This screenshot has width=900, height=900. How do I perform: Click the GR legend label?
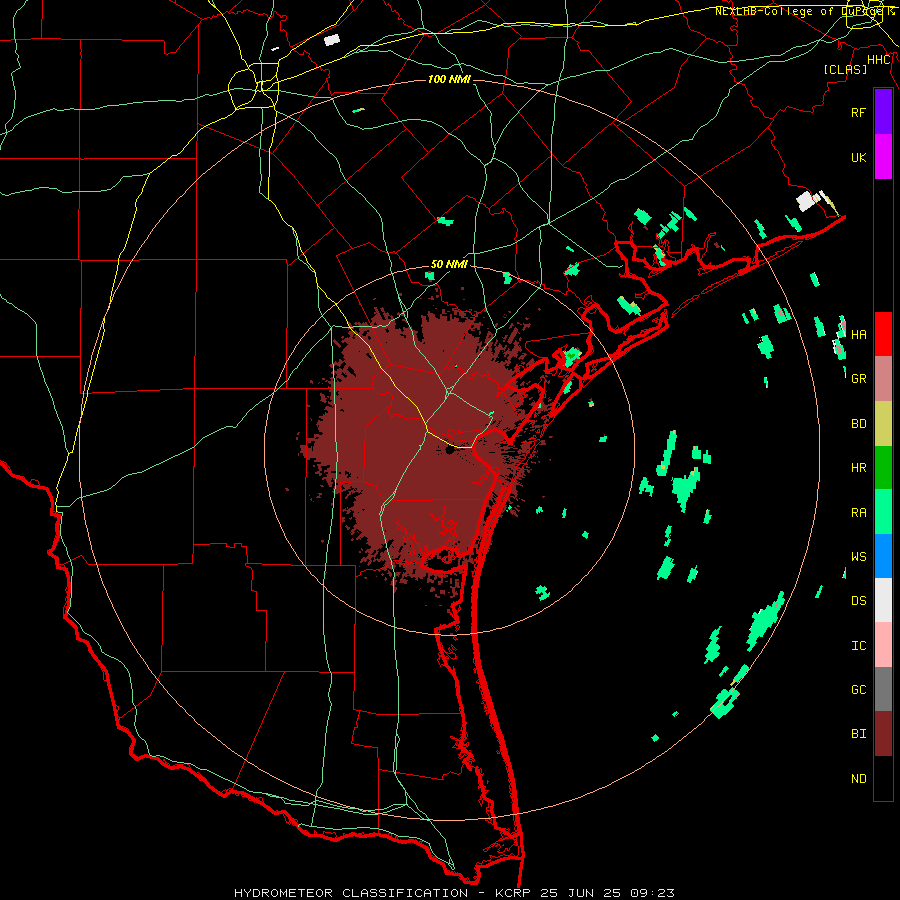[x=859, y=379]
